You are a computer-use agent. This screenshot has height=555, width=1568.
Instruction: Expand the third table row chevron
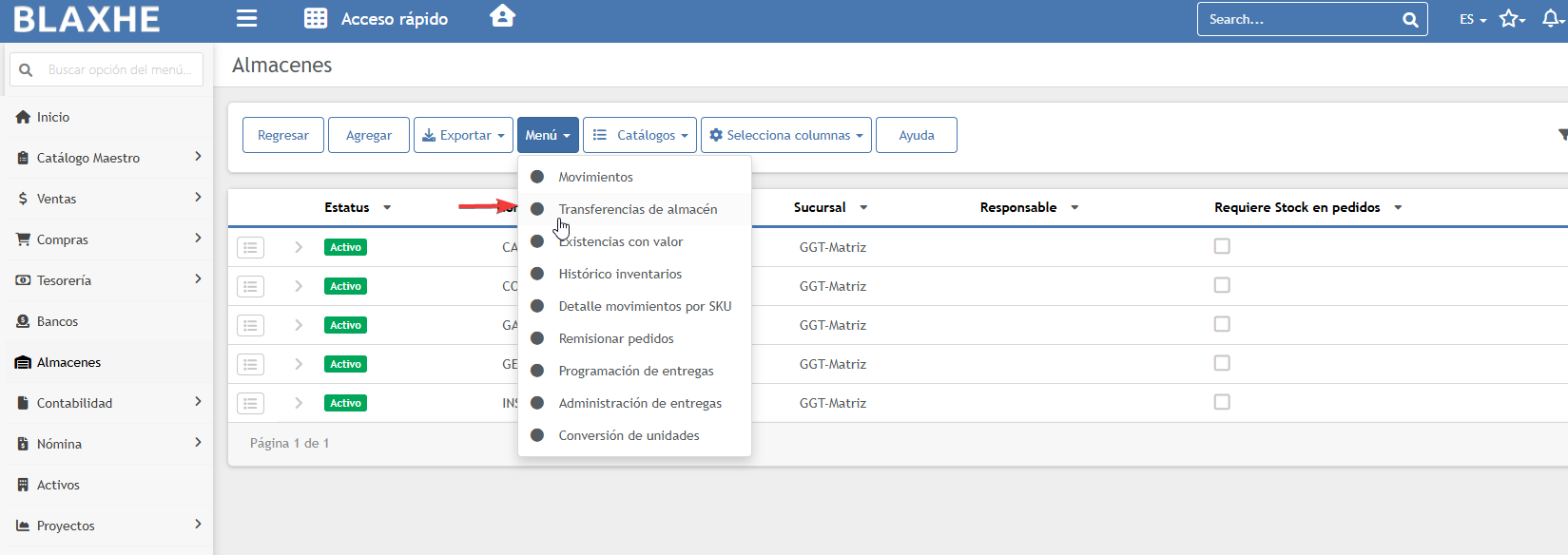coord(299,325)
